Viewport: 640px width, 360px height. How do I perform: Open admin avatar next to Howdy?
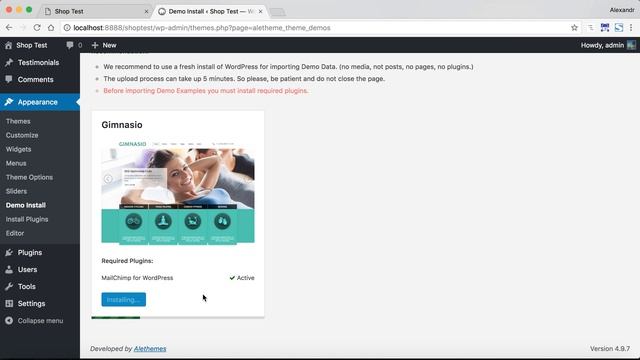click(x=631, y=45)
